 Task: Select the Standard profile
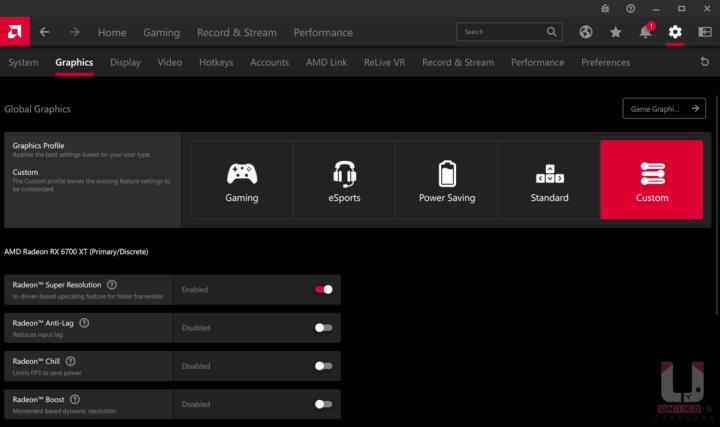pos(549,180)
